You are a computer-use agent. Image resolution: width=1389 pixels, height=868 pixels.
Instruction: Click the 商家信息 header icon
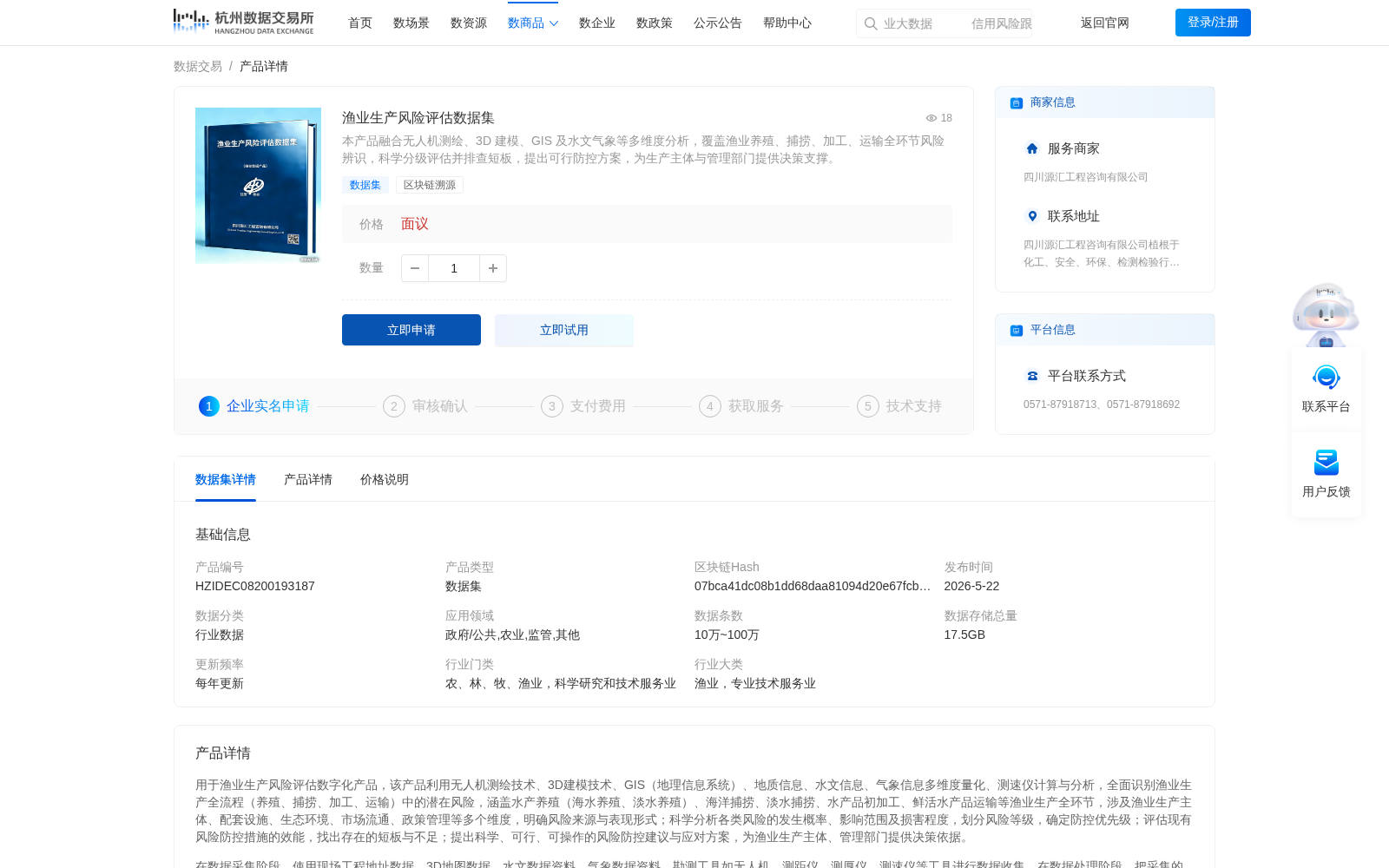click(1017, 102)
